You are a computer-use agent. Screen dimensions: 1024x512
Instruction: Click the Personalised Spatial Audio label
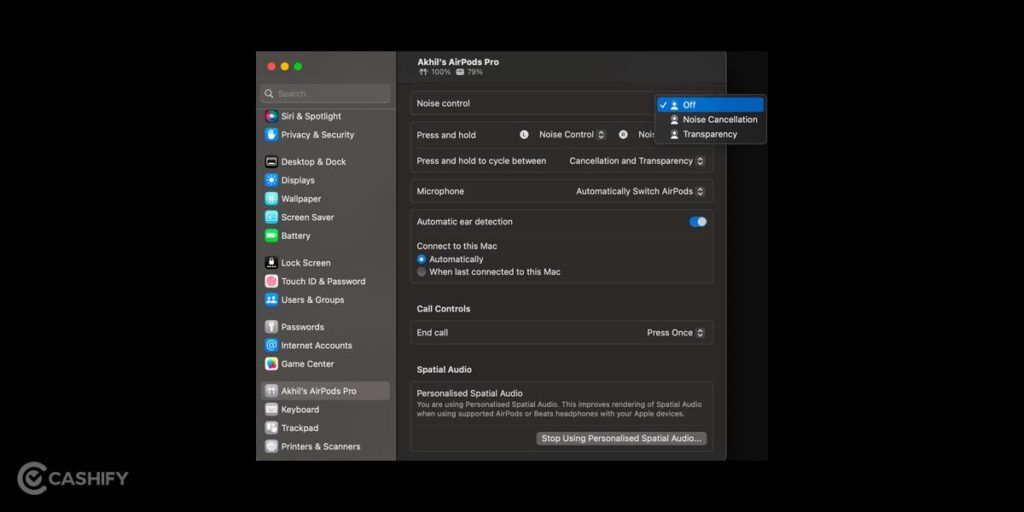coord(470,394)
